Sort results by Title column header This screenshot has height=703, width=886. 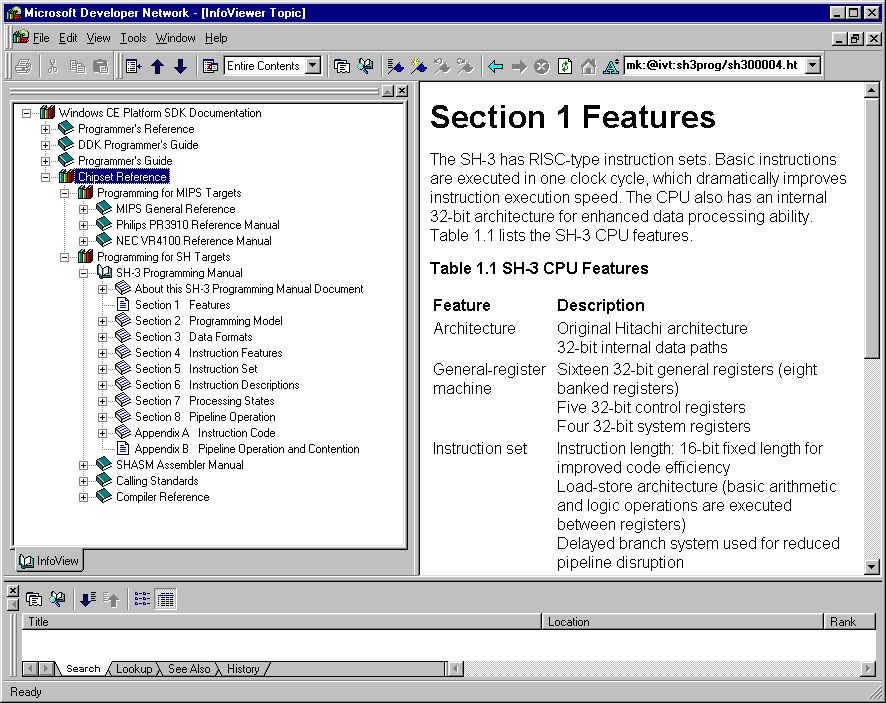coord(281,622)
